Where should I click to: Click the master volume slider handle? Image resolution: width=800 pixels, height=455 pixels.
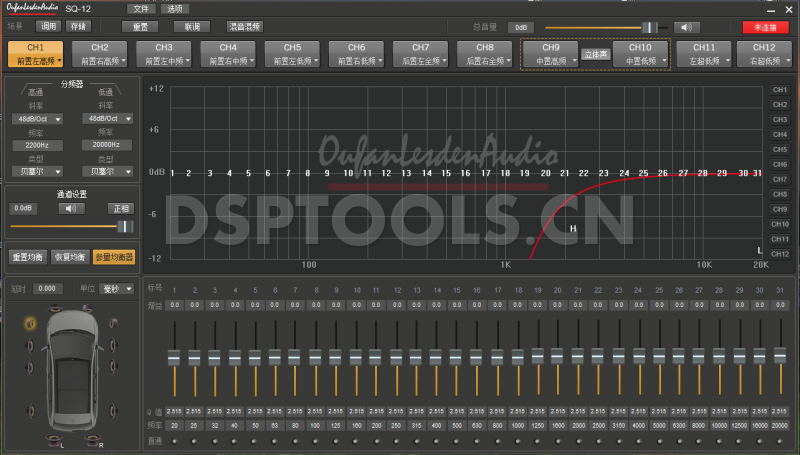649,28
